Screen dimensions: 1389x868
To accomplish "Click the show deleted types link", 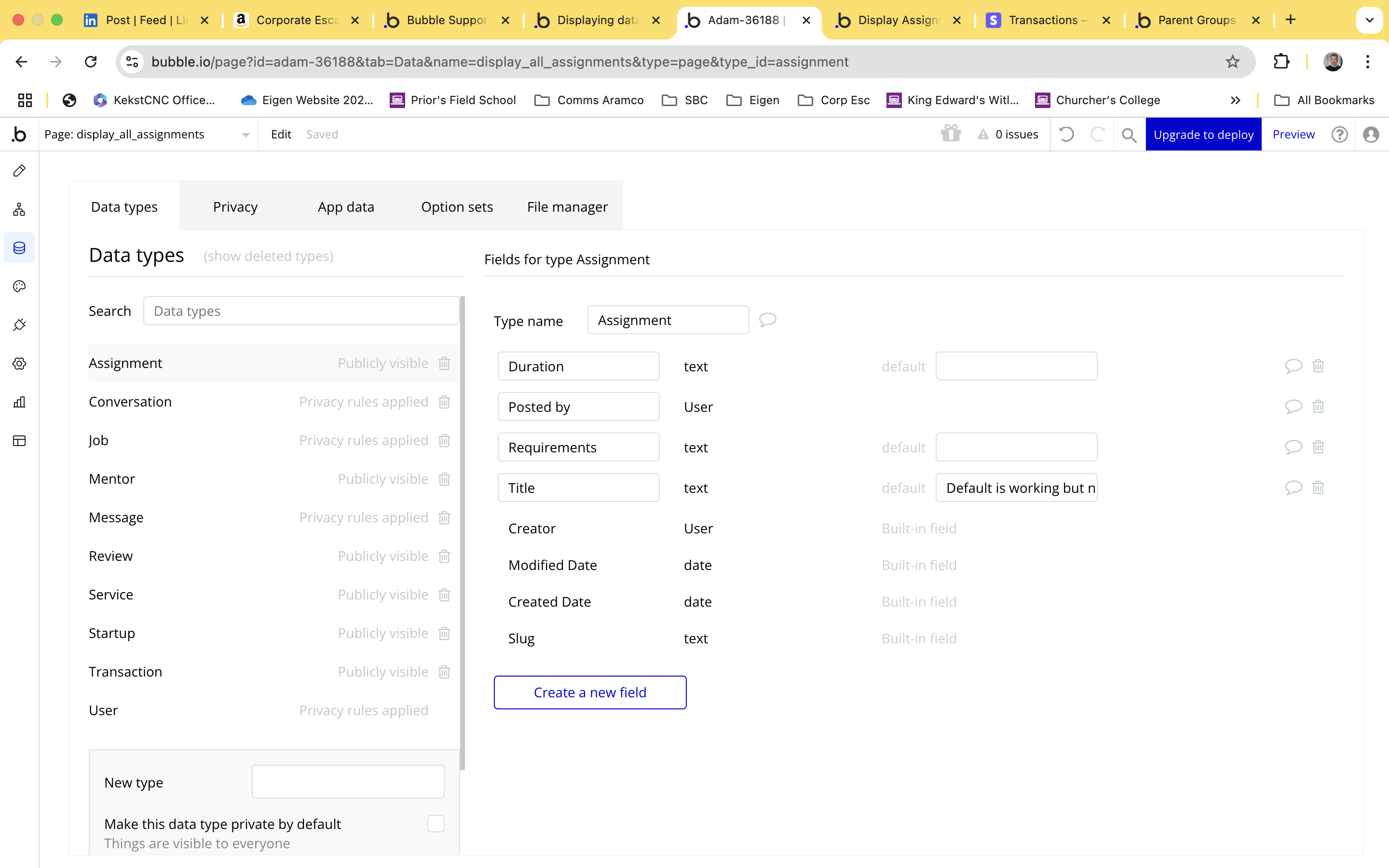I will tap(268, 256).
